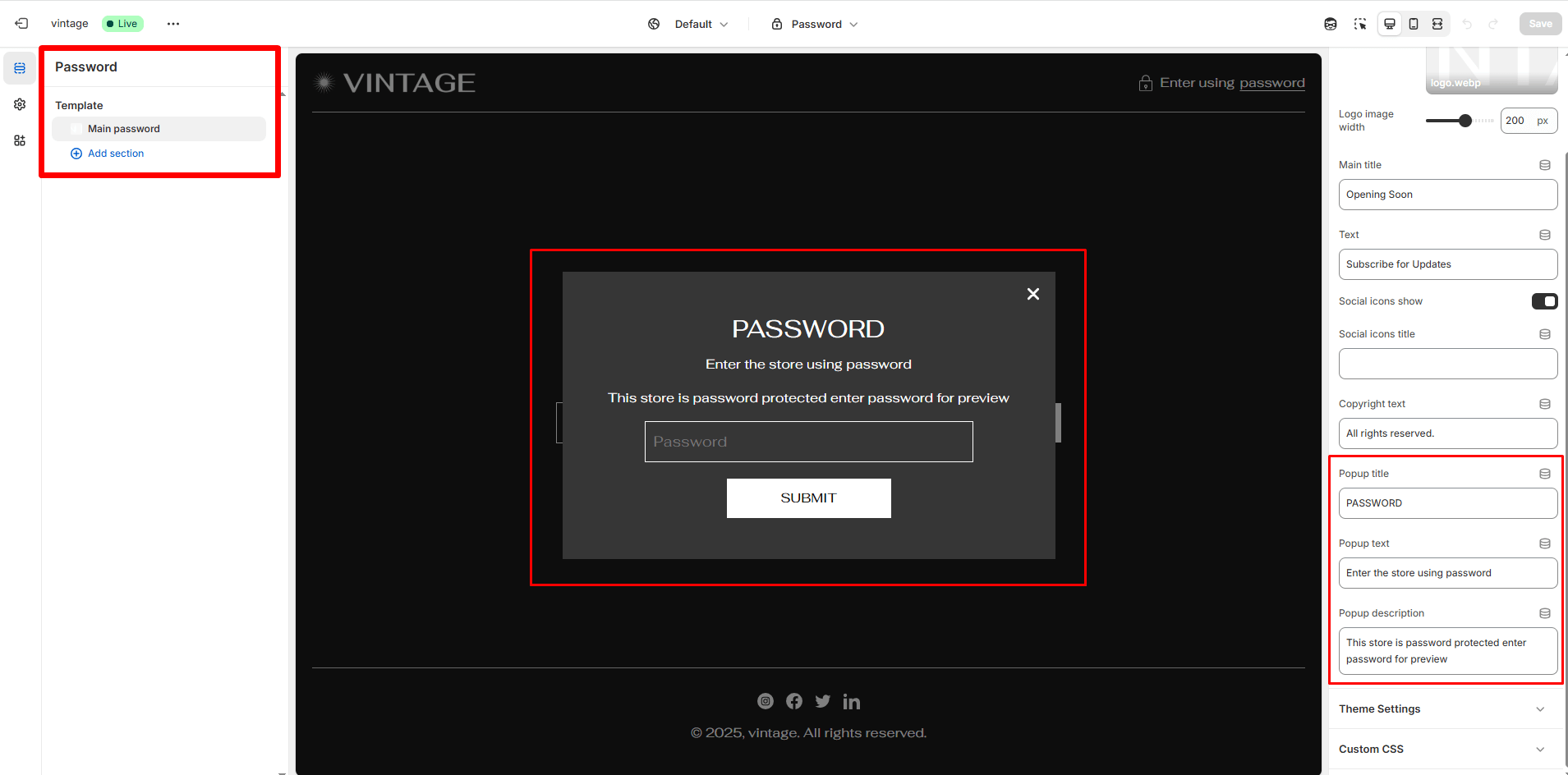Select the desktop preview mode
This screenshot has height=775, width=1568.
(1390, 24)
